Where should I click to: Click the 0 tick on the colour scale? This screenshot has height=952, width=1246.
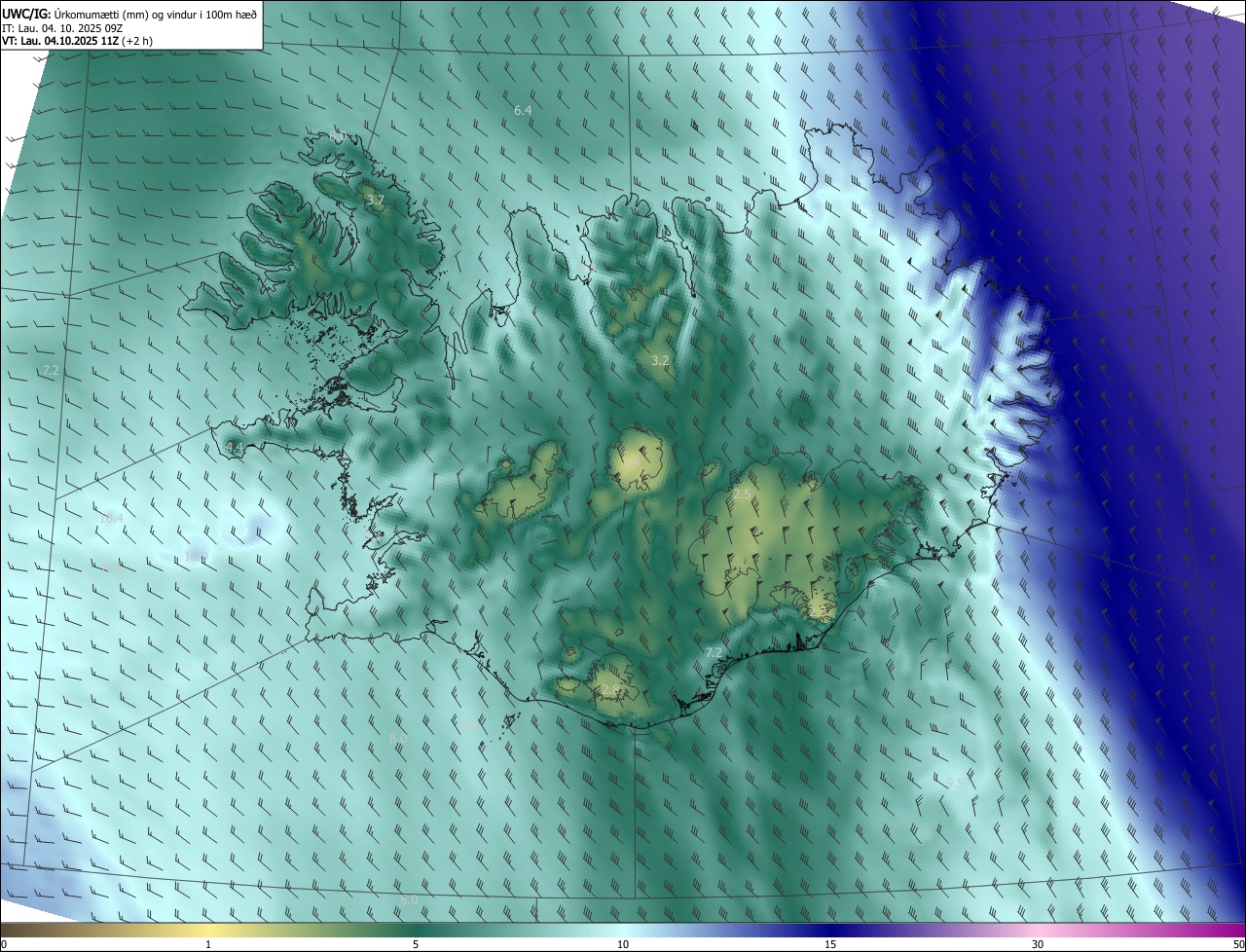4,944
